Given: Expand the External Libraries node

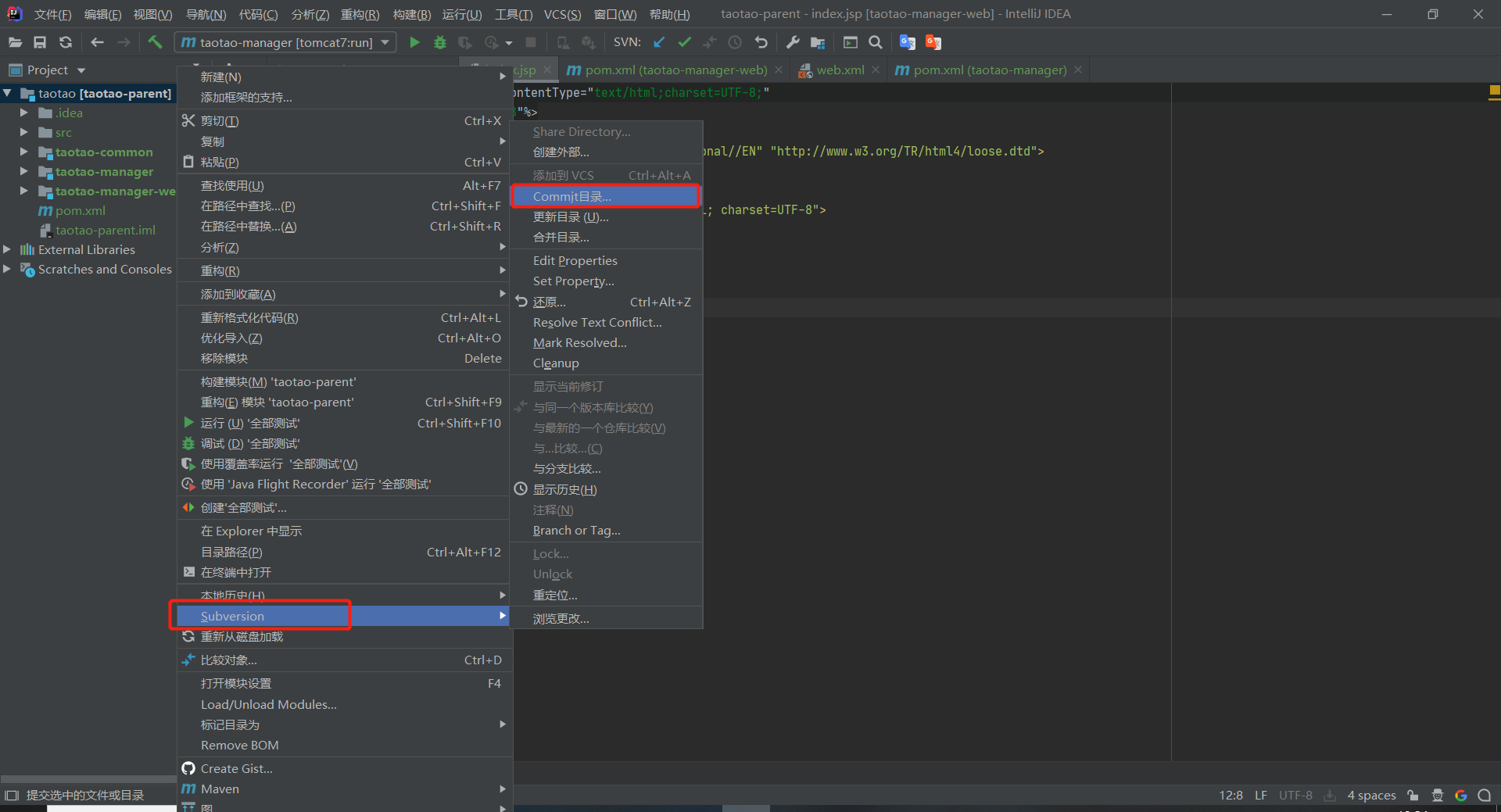Looking at the screenshot, I should point(7,249).
